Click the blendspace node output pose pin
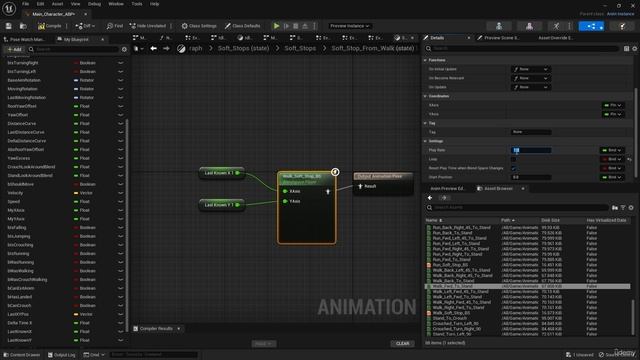This screenshot has width=640, height=360. pos(328,191)
